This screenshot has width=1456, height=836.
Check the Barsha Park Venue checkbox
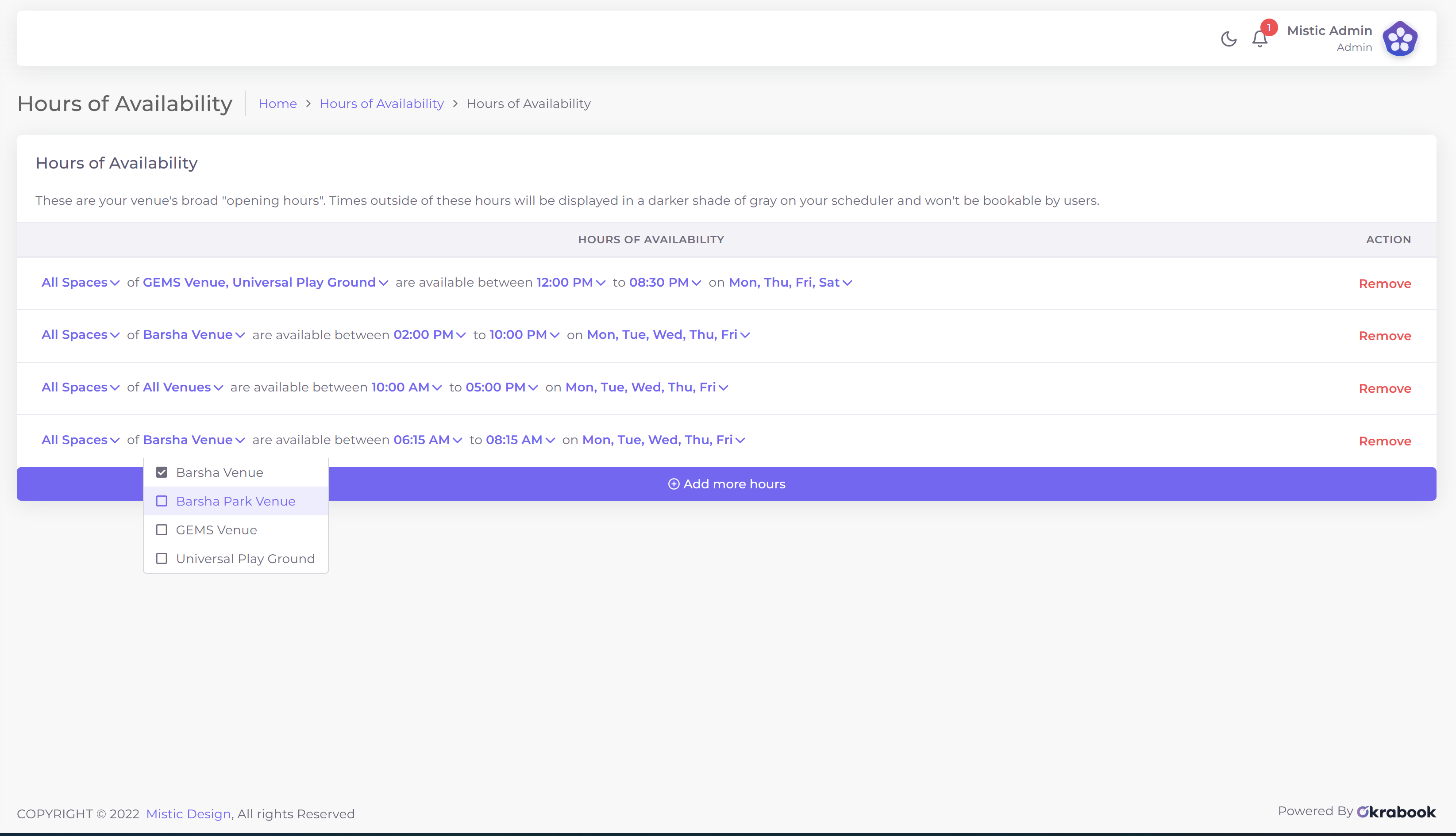pyautogui.click(x=162, y=501)
